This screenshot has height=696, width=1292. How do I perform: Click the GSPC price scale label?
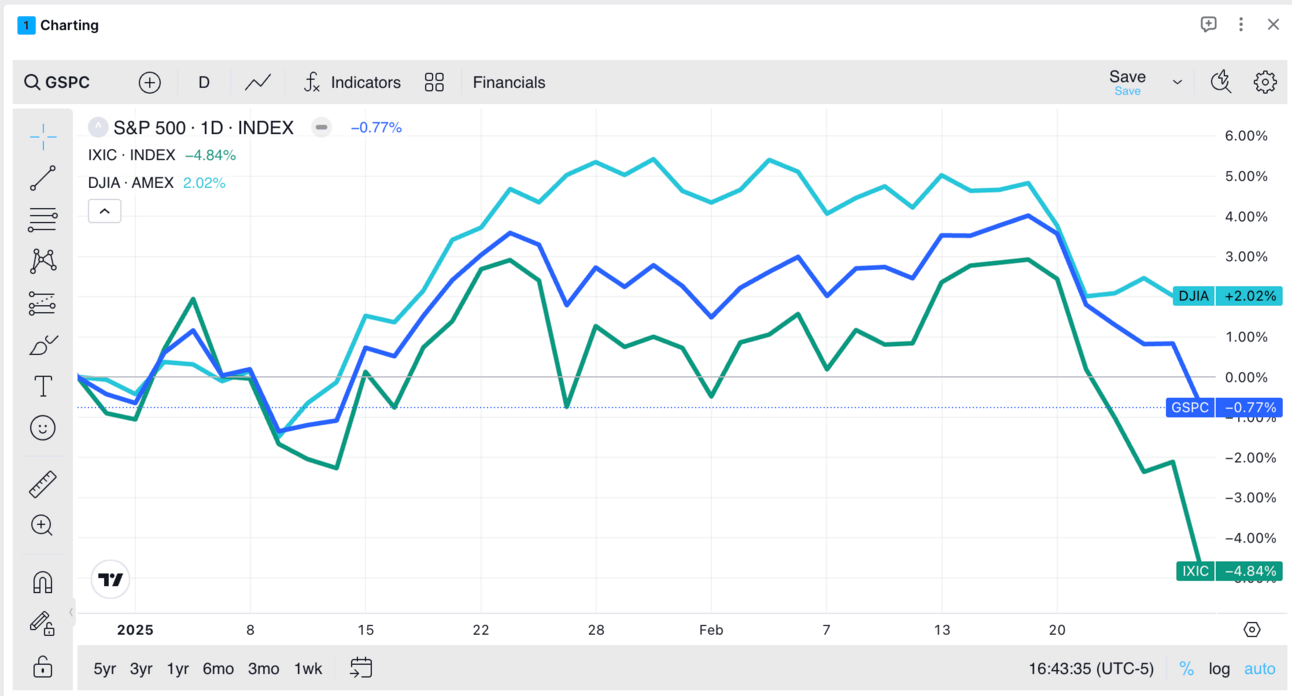point(1224,408)
